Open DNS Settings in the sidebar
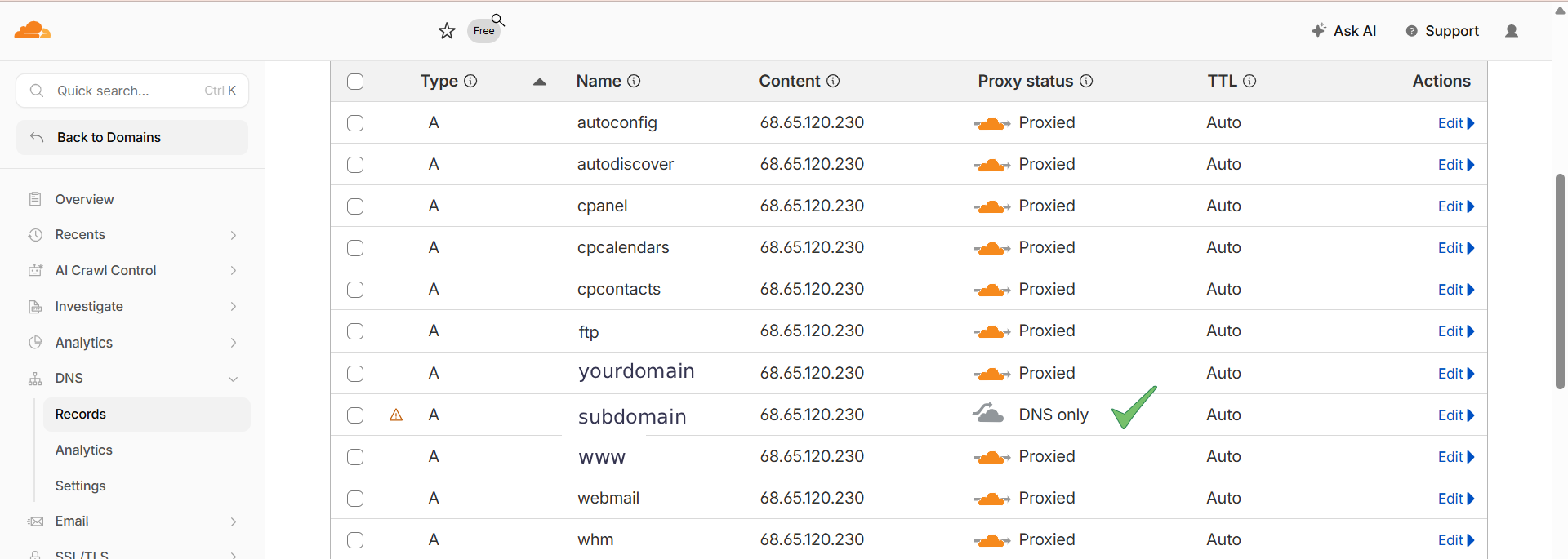This screenshot has height=559, width=1568. (x=80, y=486)
